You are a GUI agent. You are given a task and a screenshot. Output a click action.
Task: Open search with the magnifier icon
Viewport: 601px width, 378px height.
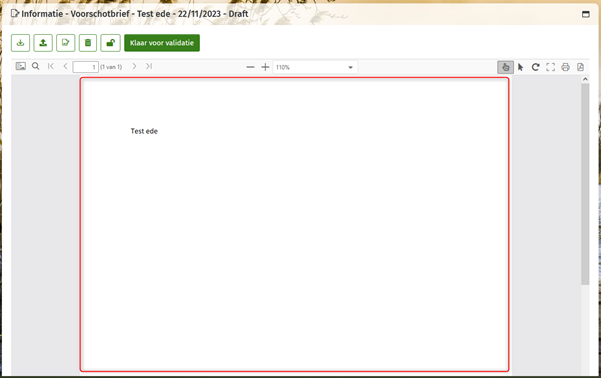pyautogui.click(x=36, y=66)
